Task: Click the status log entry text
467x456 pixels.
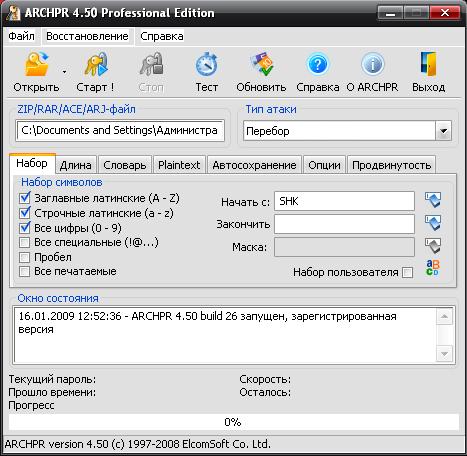Action: [x=207, y=322]
